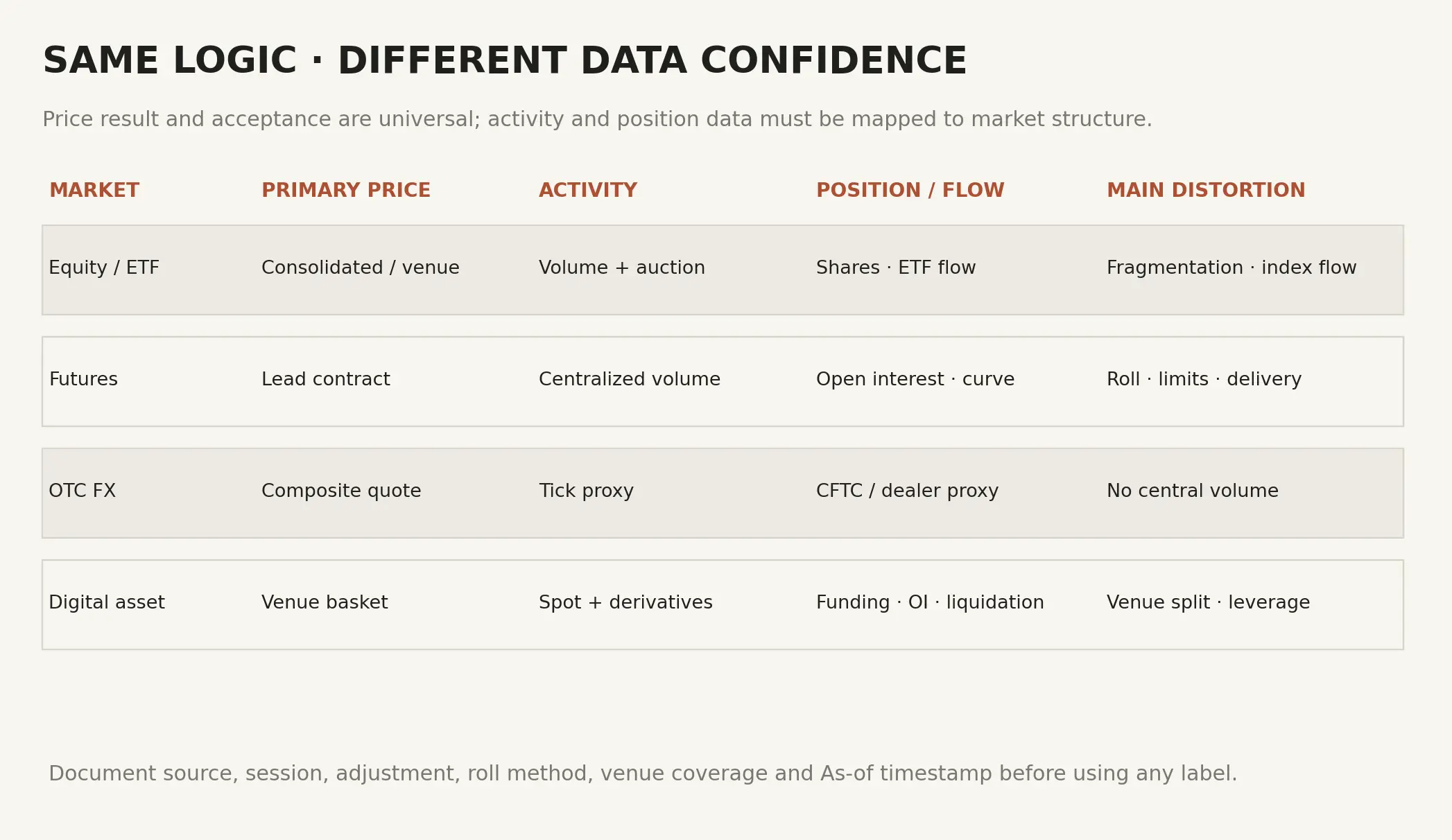
Task: Click the No central volume cell
Action: [x=1193, y=491]
